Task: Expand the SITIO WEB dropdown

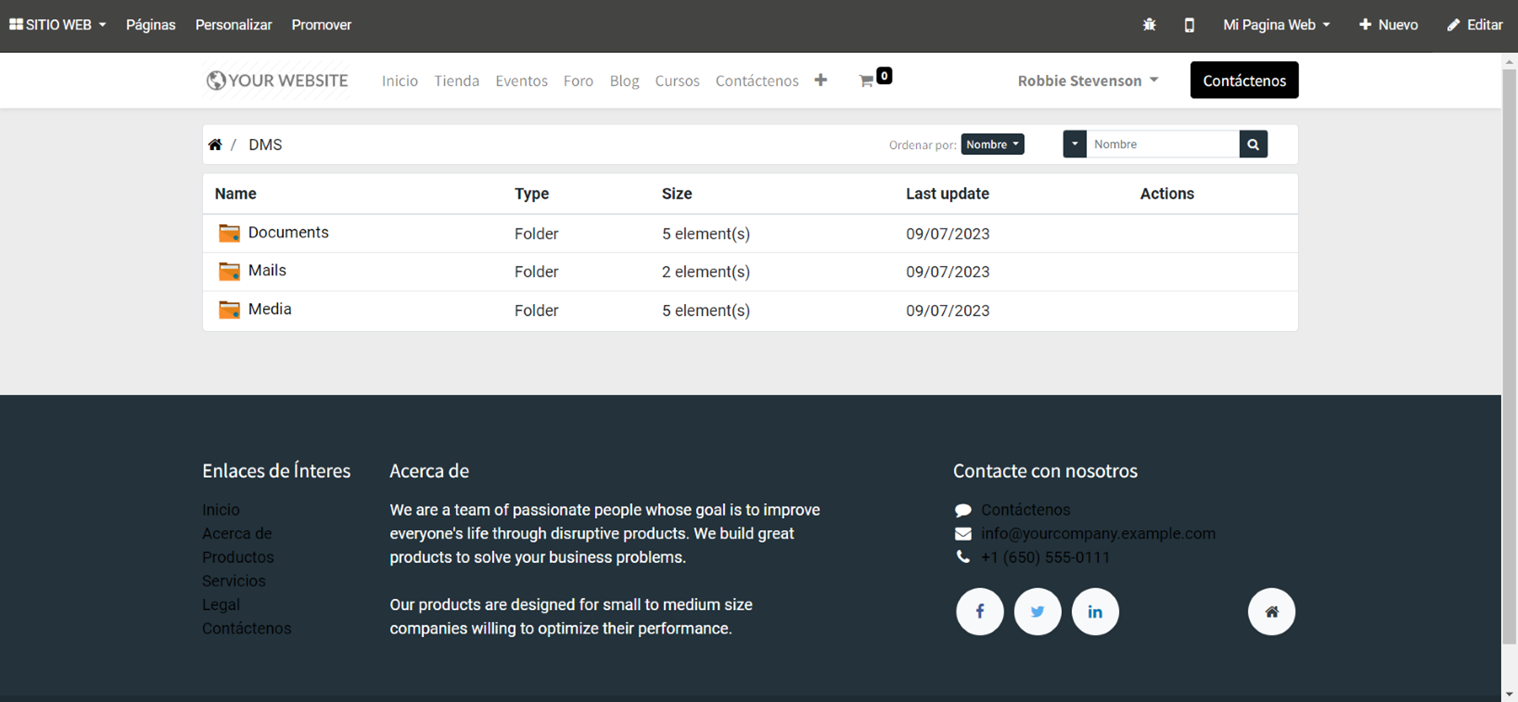Action: tap(58, 25)
